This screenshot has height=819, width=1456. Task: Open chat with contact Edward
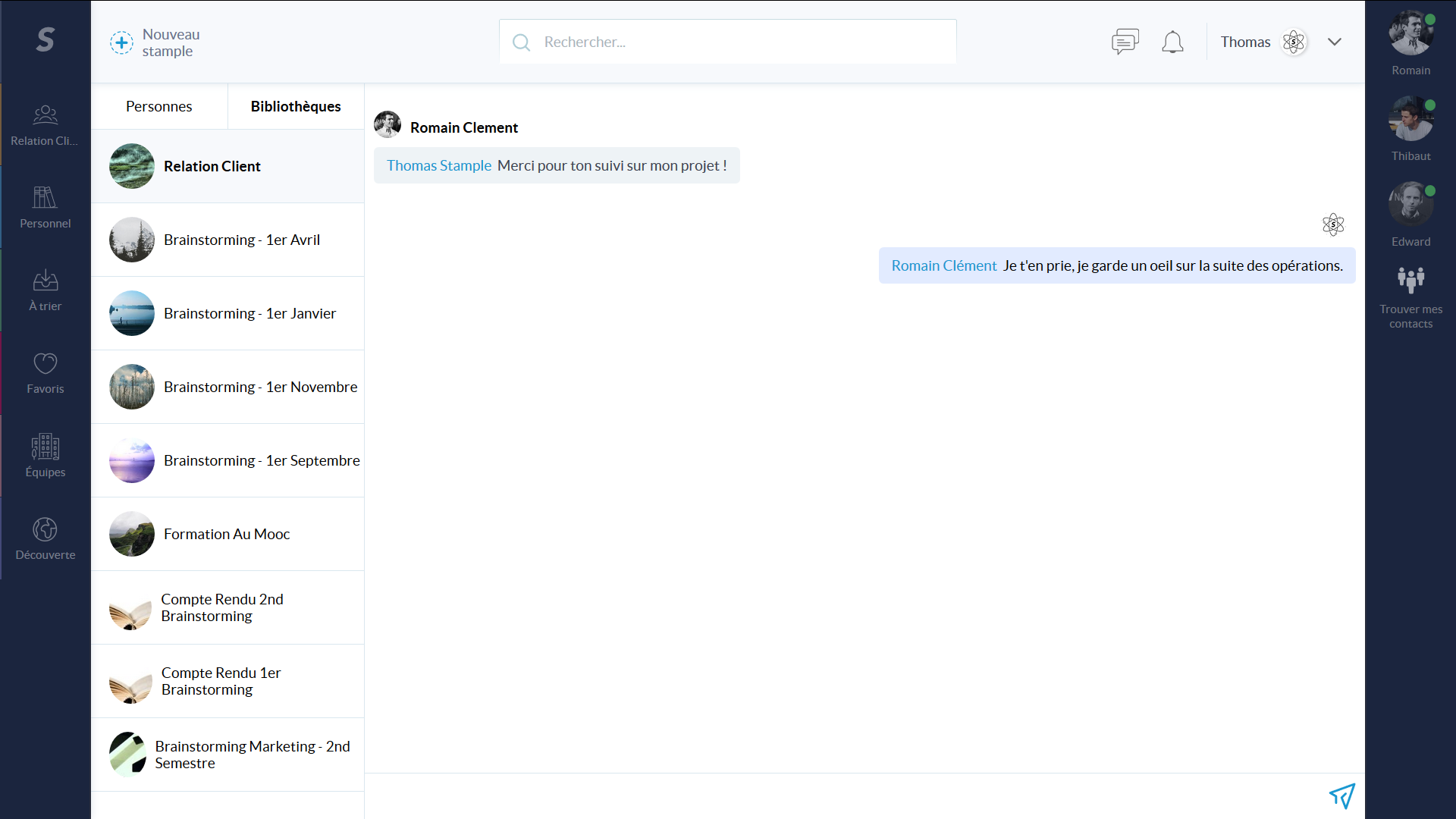(x=1411, y=215)
